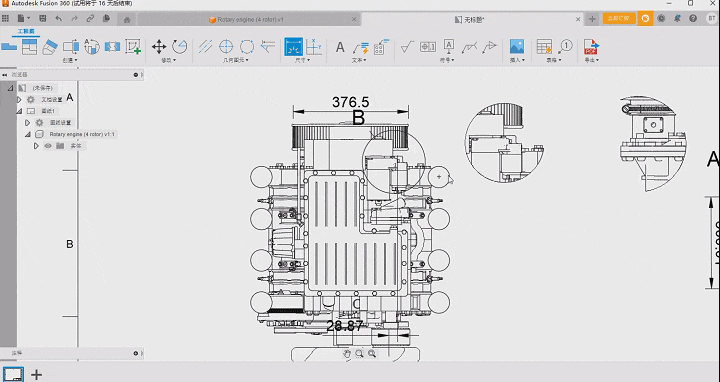The height and width of the screenshot is (382, 720).
Task: Click the orange extensions icon
Action: point(645,19)
